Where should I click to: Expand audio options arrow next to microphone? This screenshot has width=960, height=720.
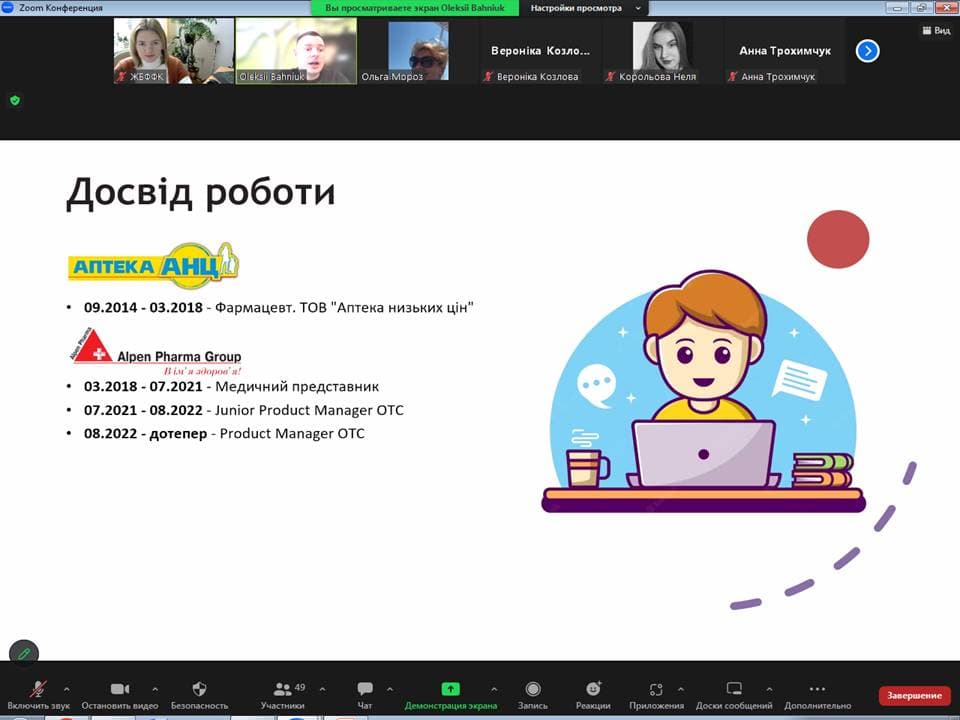(x=66, y=689)
